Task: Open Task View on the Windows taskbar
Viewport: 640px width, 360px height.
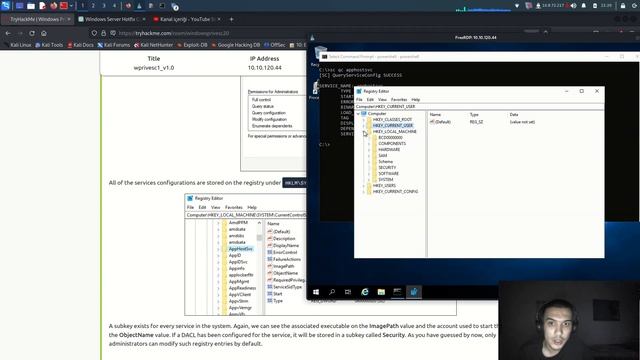Action: (348, 292)
